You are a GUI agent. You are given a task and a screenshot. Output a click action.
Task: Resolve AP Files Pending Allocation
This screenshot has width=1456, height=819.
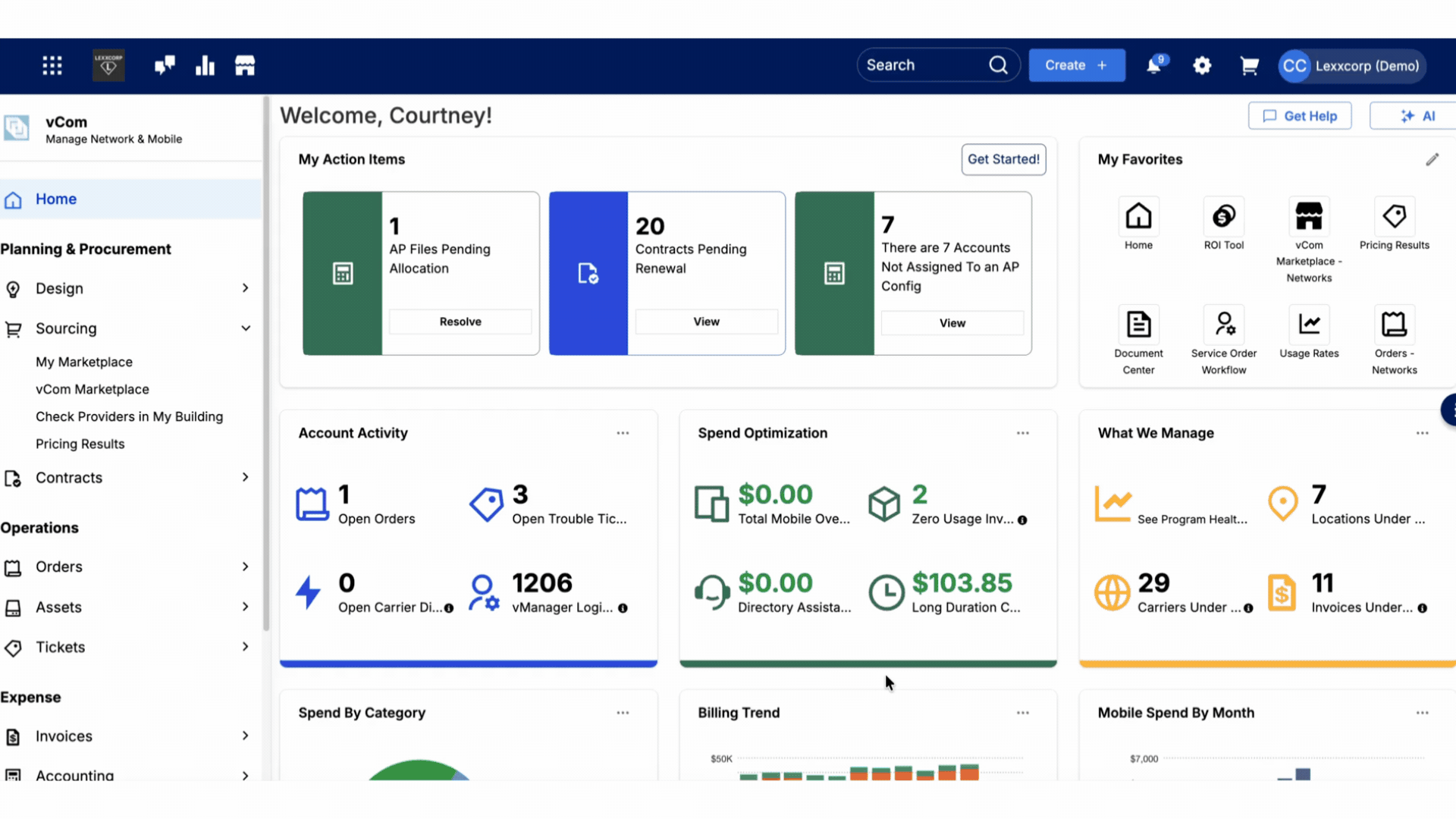[460, 322]
